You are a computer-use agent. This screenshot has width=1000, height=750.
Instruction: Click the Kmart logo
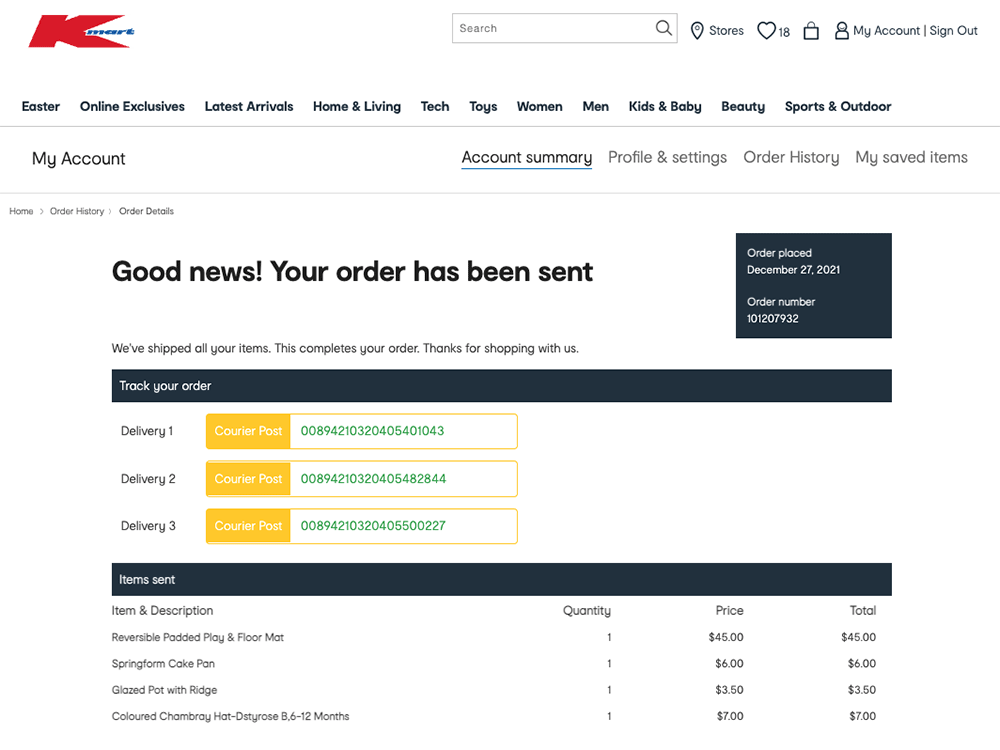click(81, 32)
